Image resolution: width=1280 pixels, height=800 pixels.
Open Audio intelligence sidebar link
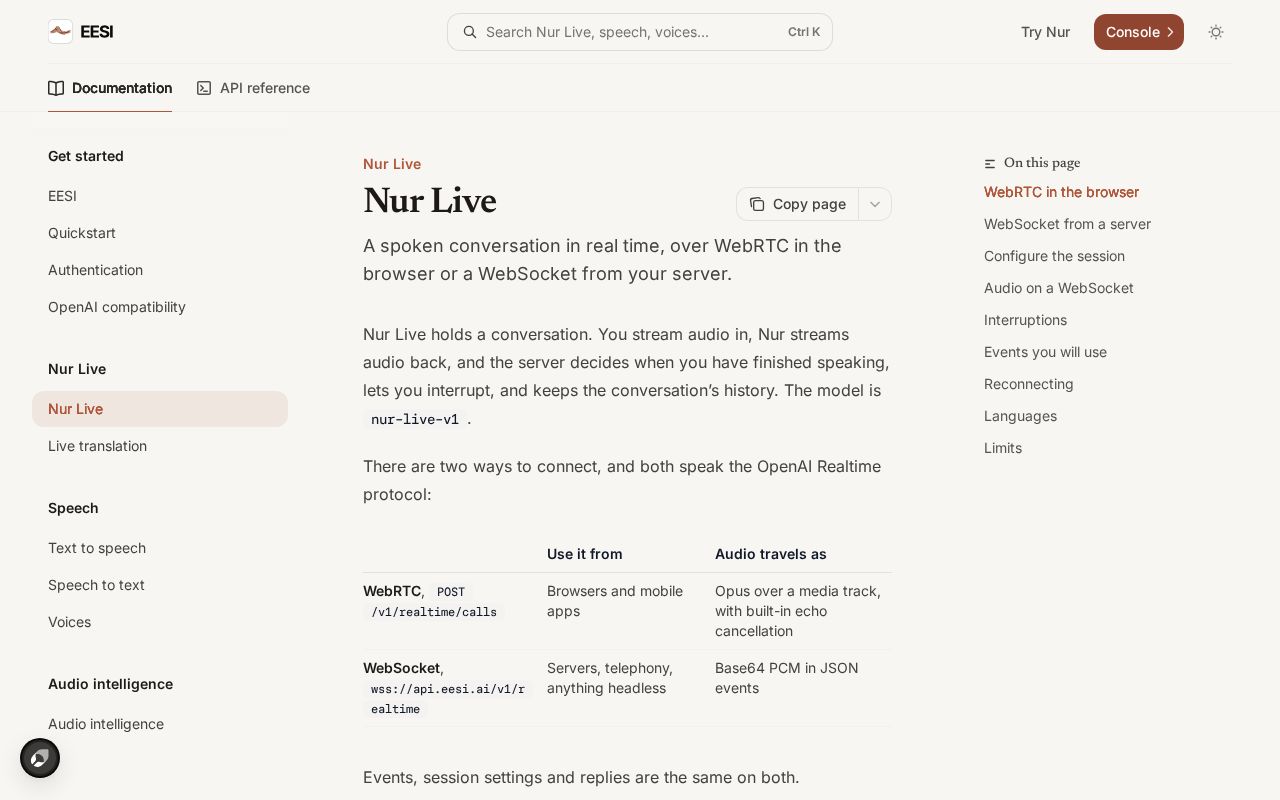click(x=160, y=724)
